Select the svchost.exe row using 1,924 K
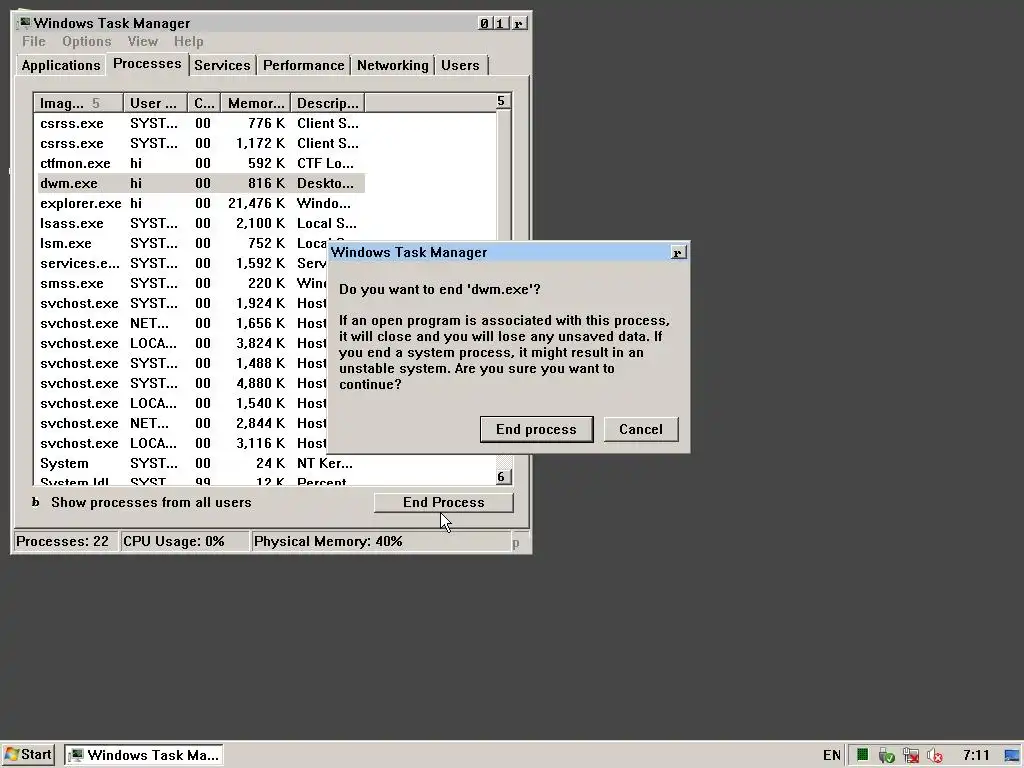Viewport: 1024px width, 768px height. click(x=182, y=303)
